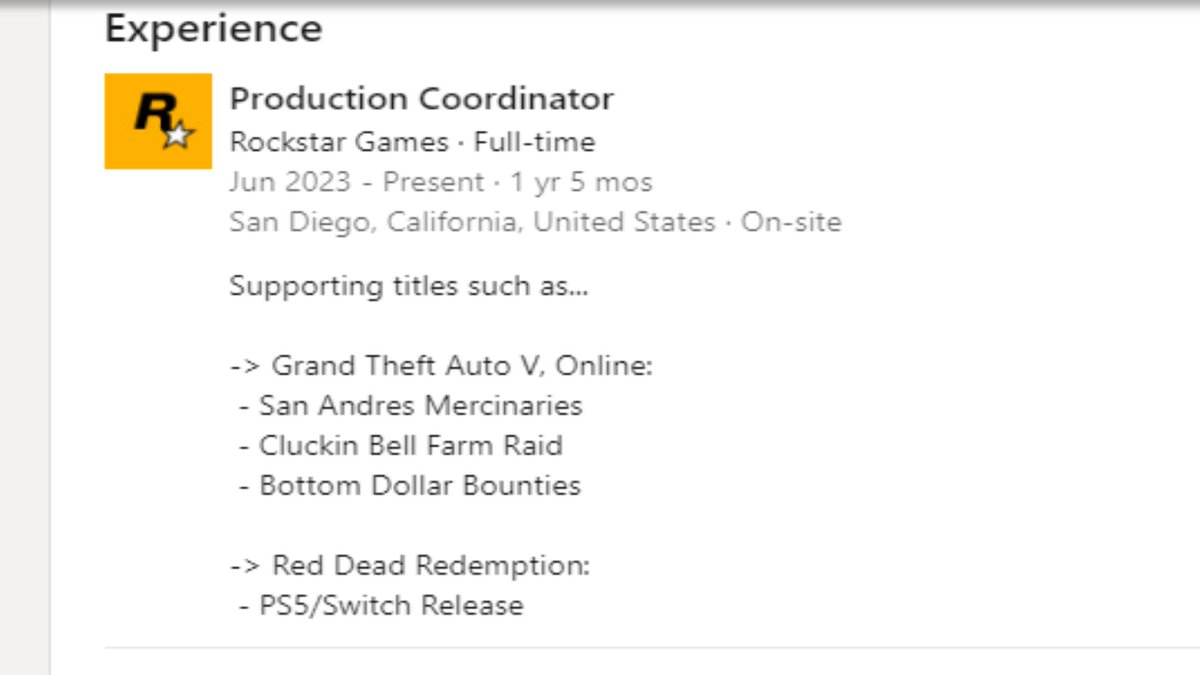Click the arrow before Grand Theft Auto V
1200x675 pixels.
pos(246,367)
